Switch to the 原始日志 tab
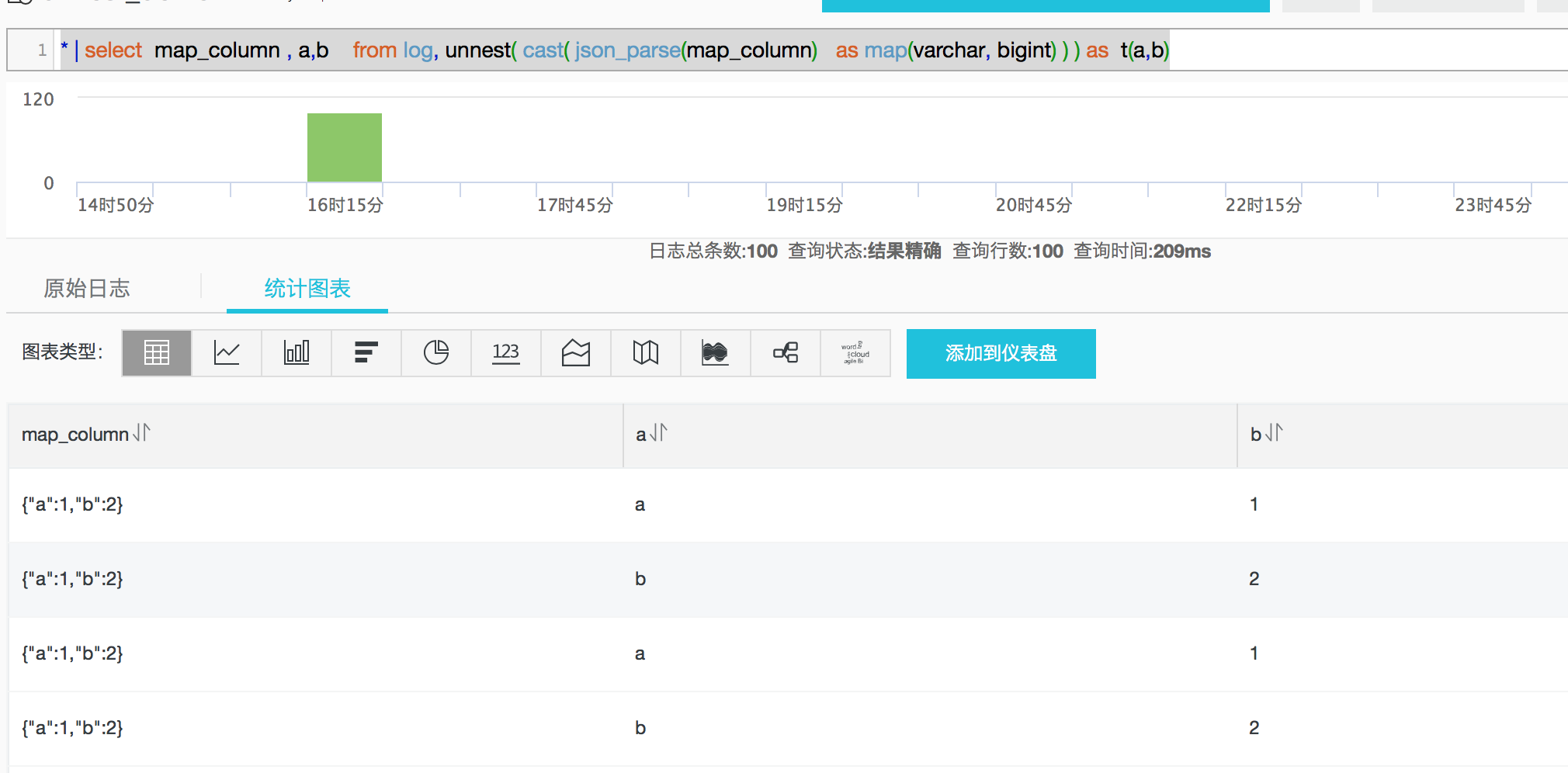The width and height of the screenshot is (1568, 773). [87, 289]
